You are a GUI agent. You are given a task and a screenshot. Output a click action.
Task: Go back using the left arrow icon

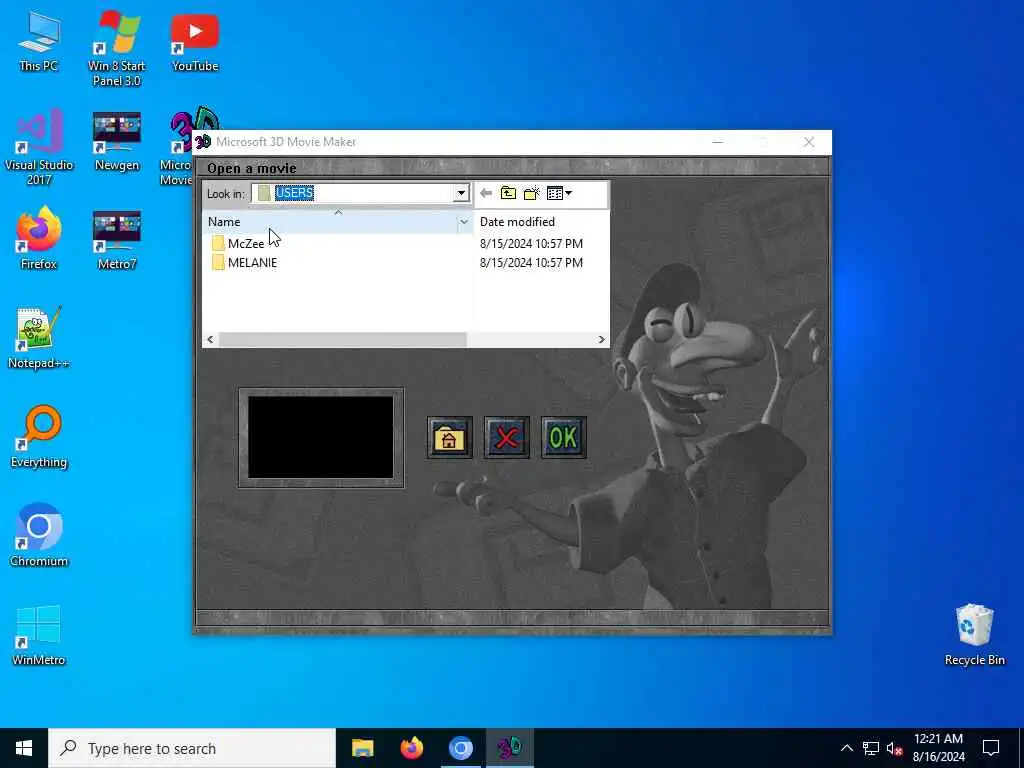(x=485, y=193)
